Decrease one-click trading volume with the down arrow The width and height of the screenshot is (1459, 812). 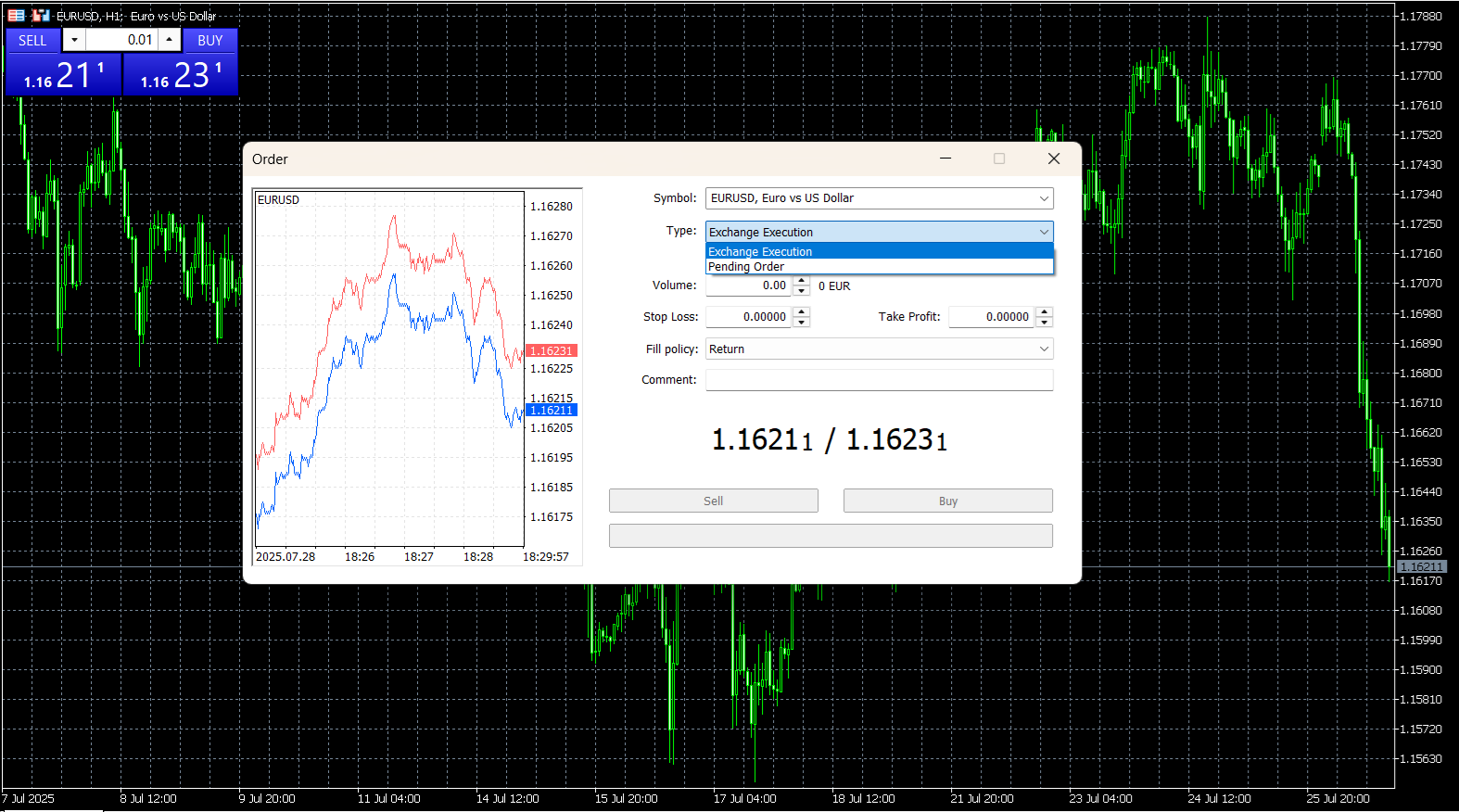coord(74,40)
